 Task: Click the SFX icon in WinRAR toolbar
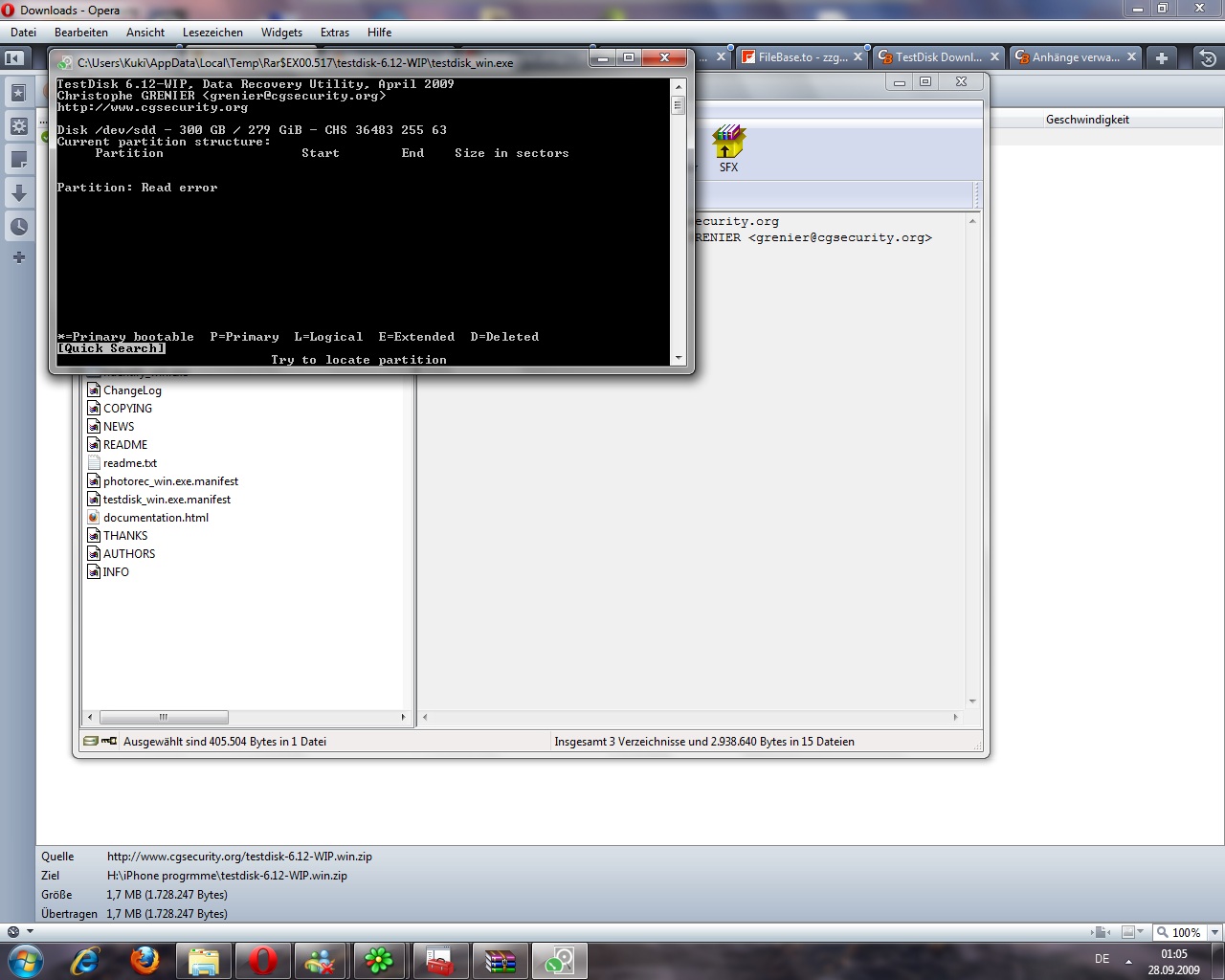[x=729, y=149]
